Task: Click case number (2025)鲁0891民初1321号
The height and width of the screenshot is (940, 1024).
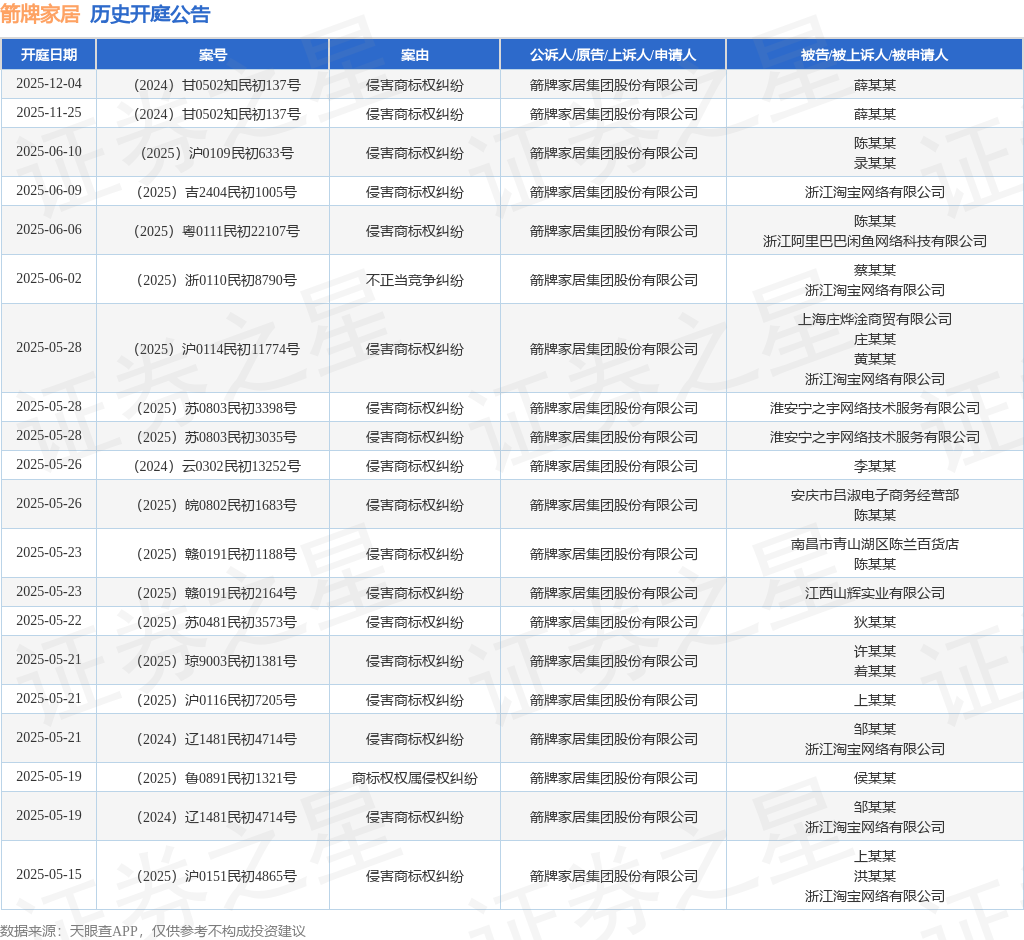Action: point(217,778)
